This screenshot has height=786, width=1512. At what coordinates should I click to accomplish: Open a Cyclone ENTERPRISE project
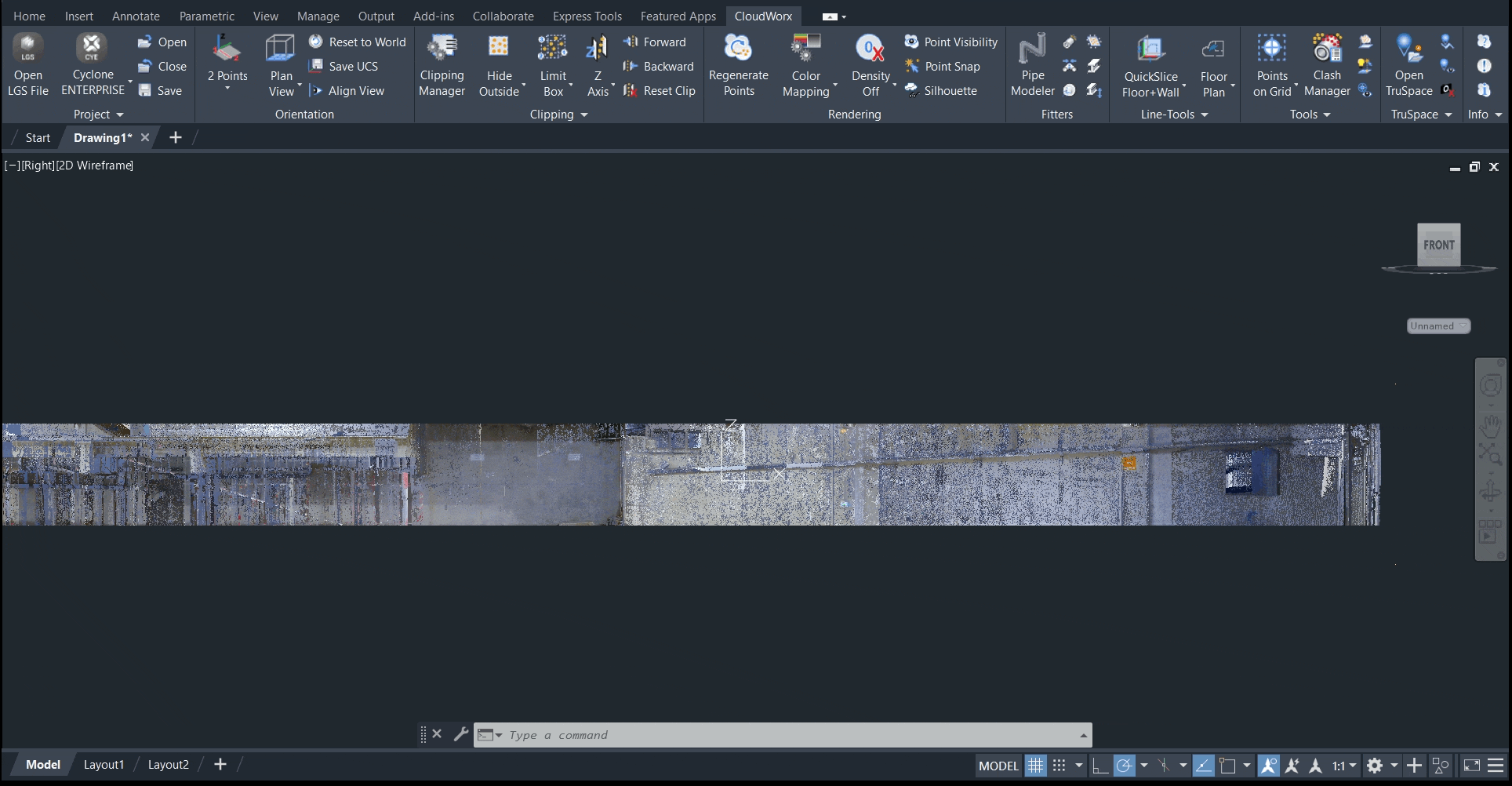pyautogui.click(x=92, y=66)
